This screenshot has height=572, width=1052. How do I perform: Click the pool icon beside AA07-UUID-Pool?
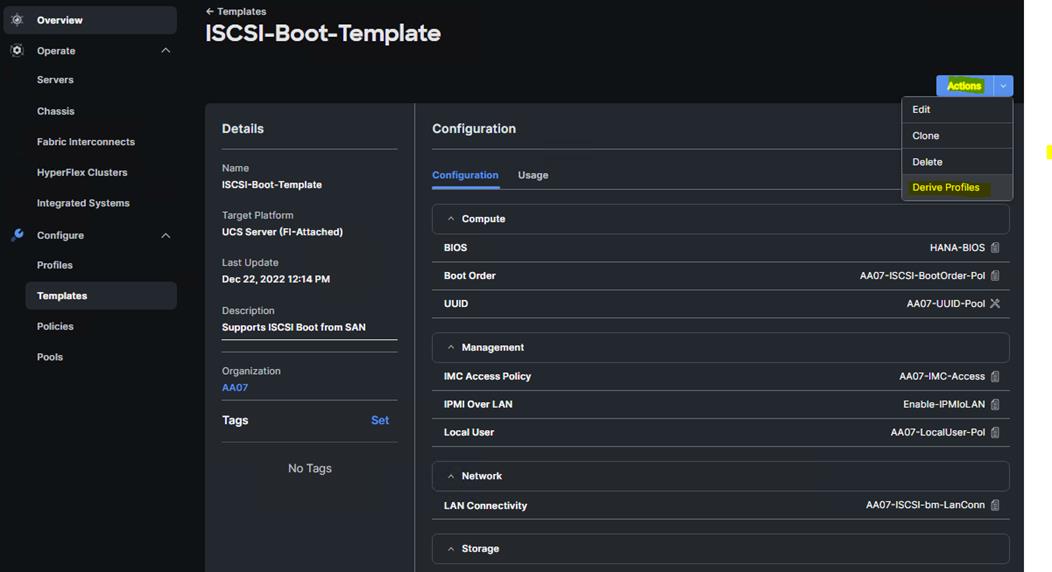tap(995, 304)
